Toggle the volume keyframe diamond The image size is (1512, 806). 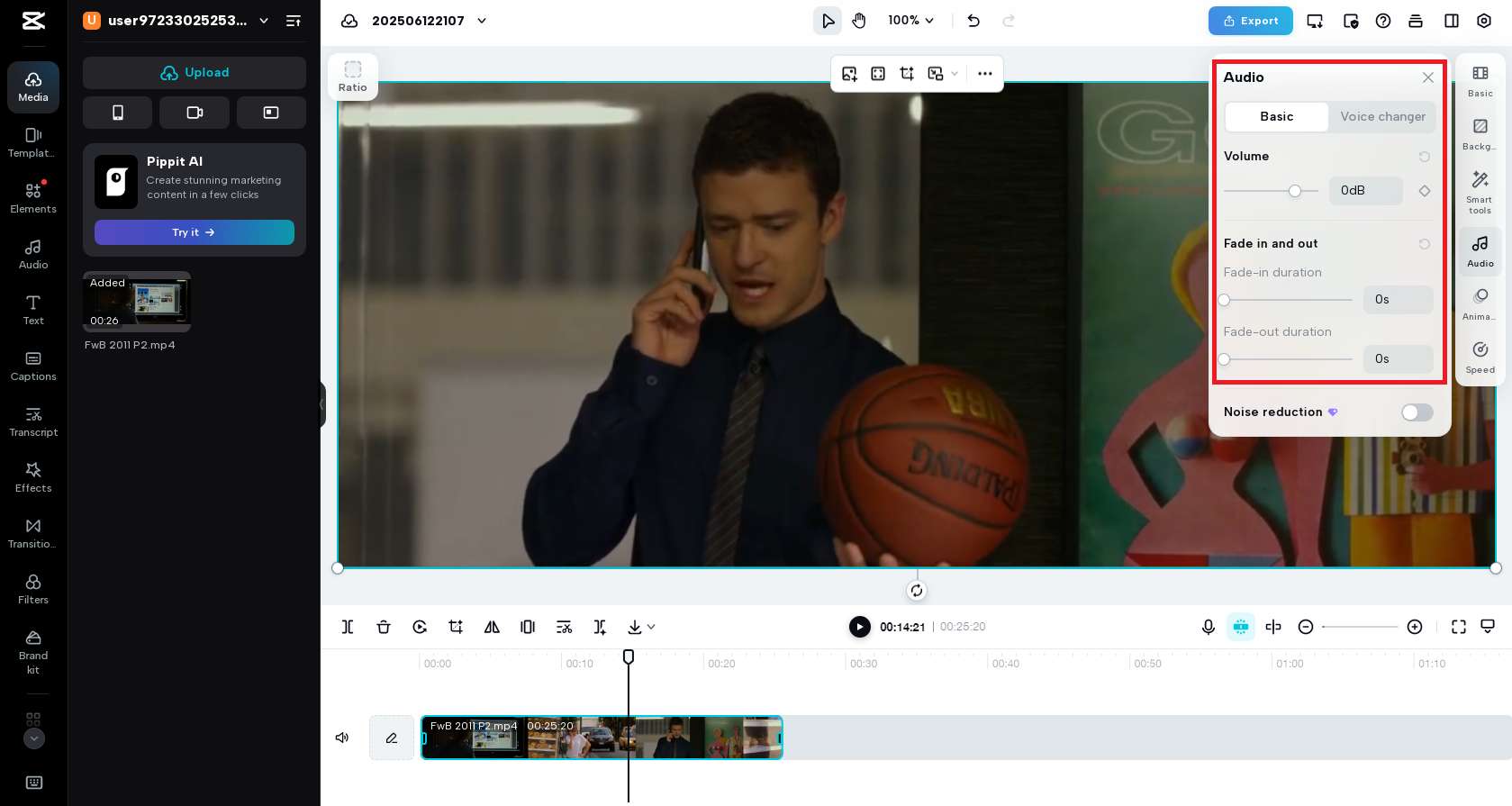coord(1425,191)
